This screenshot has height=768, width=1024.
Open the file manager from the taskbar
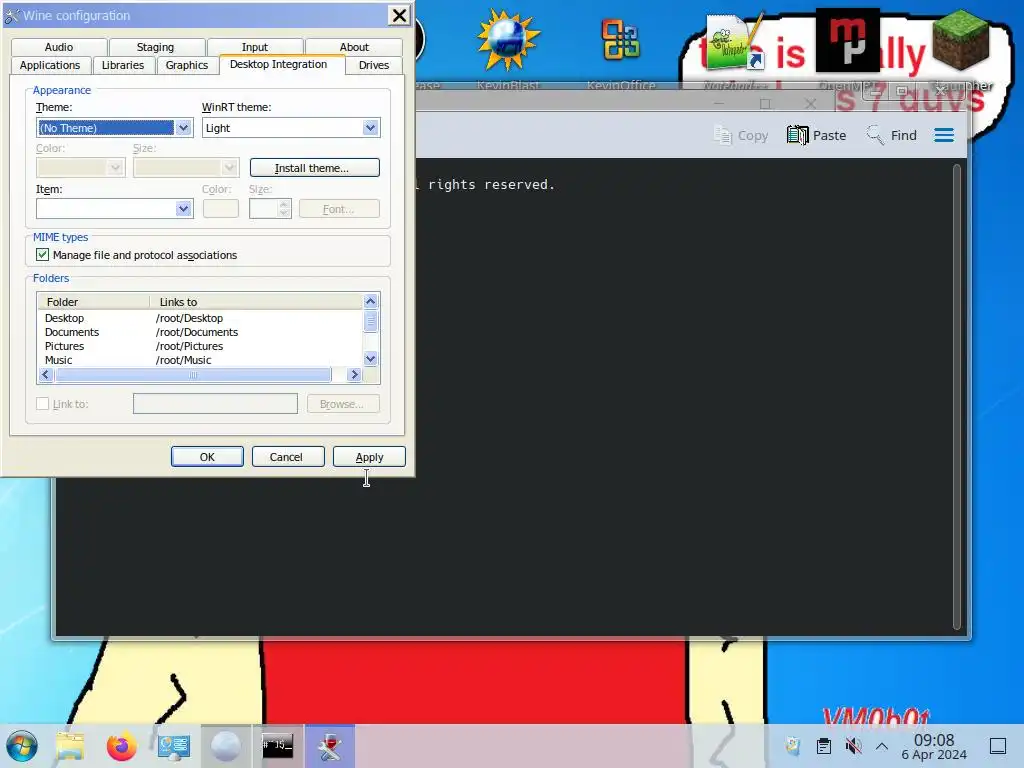70,746
